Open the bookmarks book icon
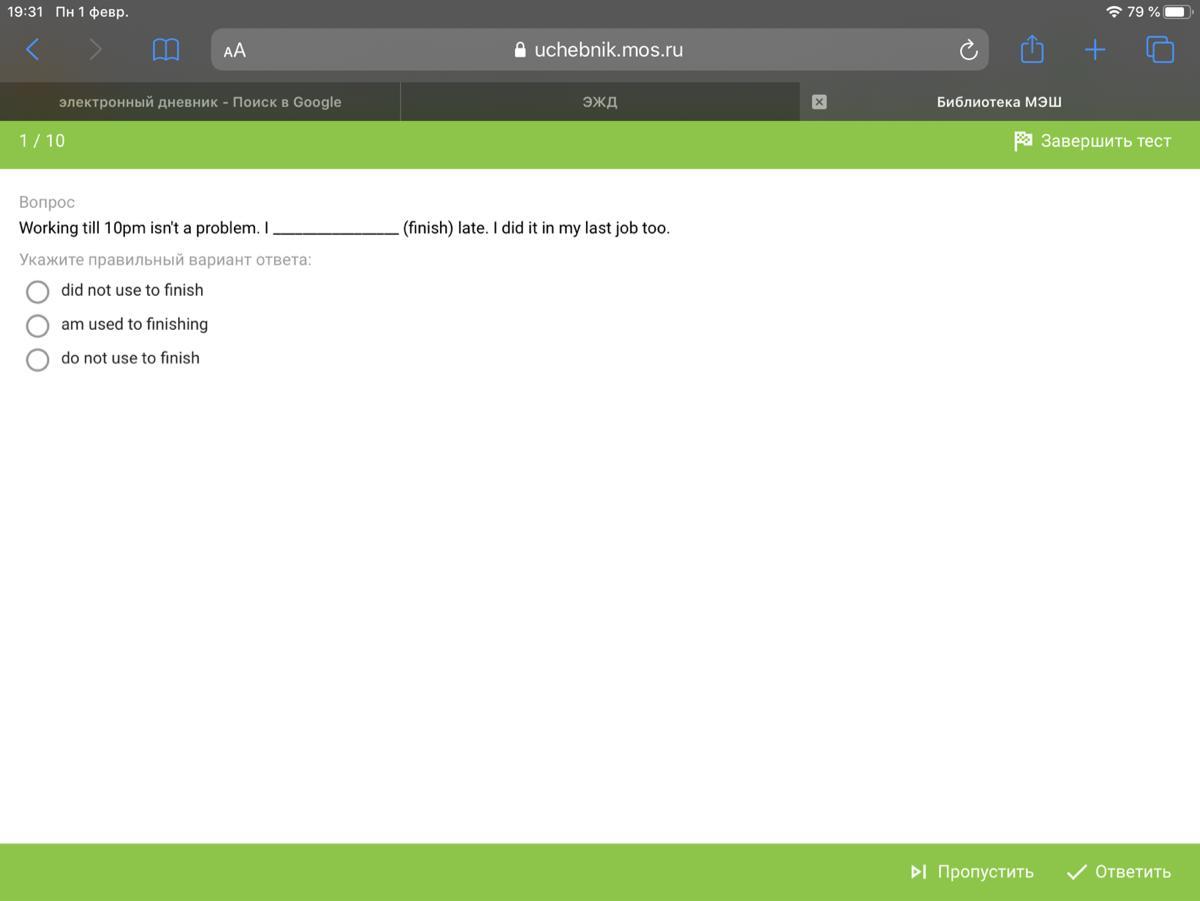1200x901 pixels. click(x=165, y=49)
